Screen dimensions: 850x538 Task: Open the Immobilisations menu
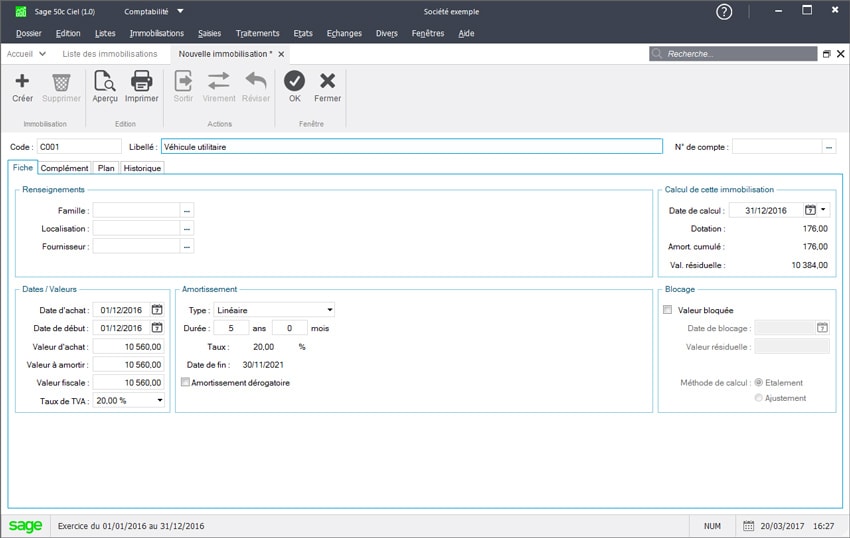[156, 33]
